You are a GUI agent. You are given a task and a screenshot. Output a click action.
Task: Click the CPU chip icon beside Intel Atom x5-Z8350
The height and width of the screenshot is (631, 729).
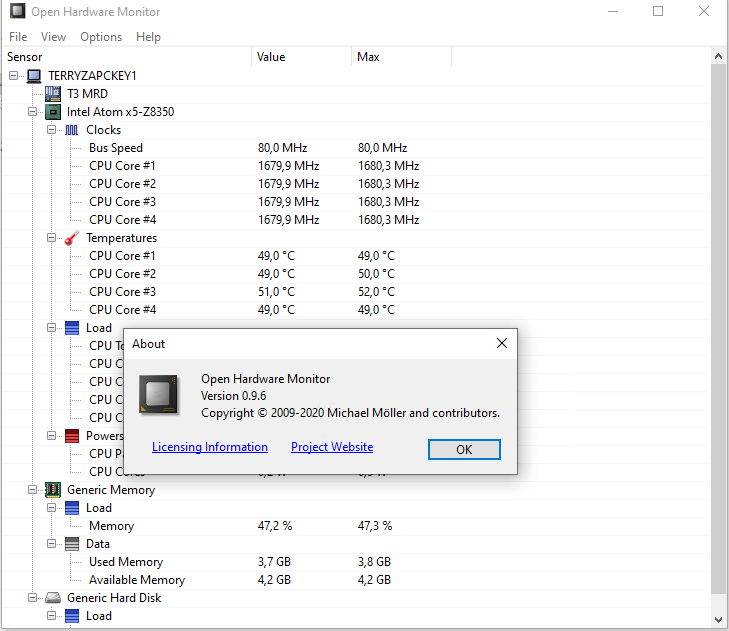53,112
